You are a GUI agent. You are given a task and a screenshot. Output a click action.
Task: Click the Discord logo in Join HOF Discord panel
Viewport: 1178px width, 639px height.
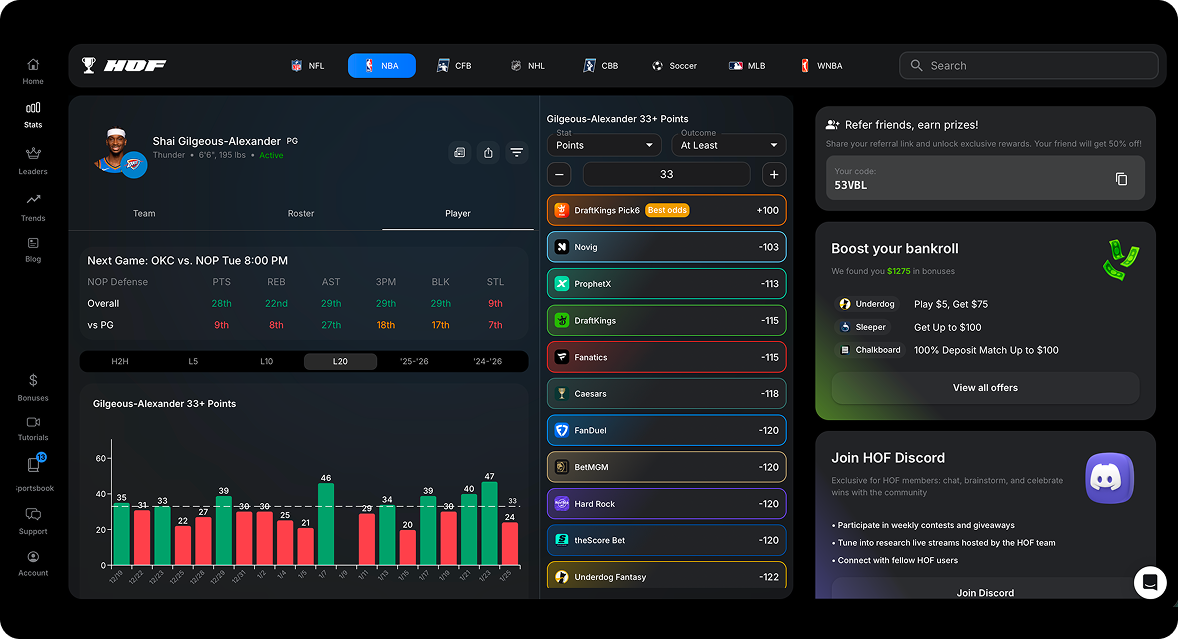[1109, 478]
